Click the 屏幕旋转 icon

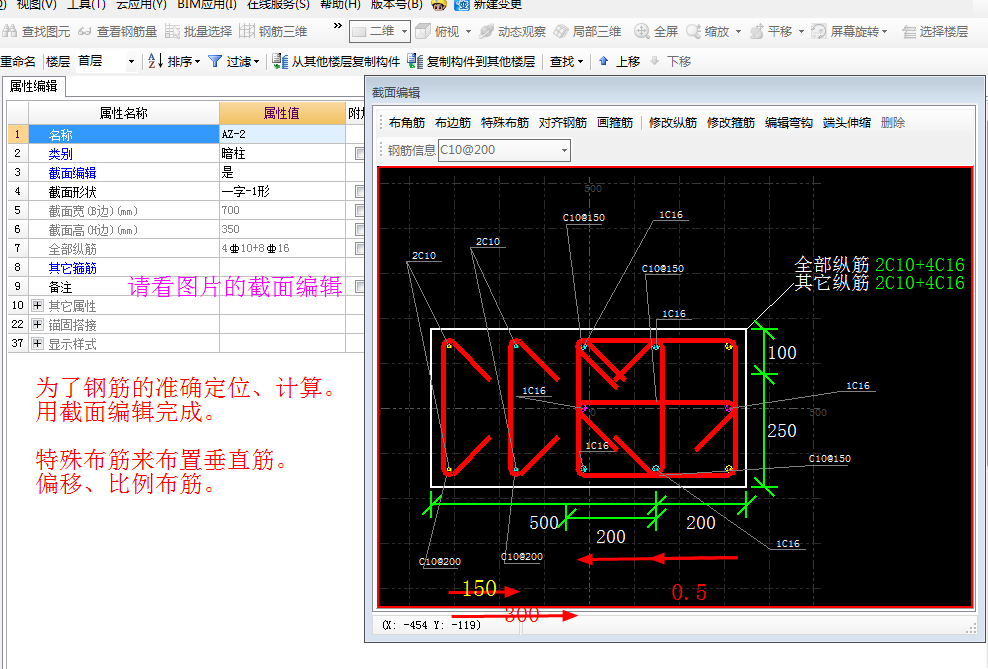[x=819, y=31]
